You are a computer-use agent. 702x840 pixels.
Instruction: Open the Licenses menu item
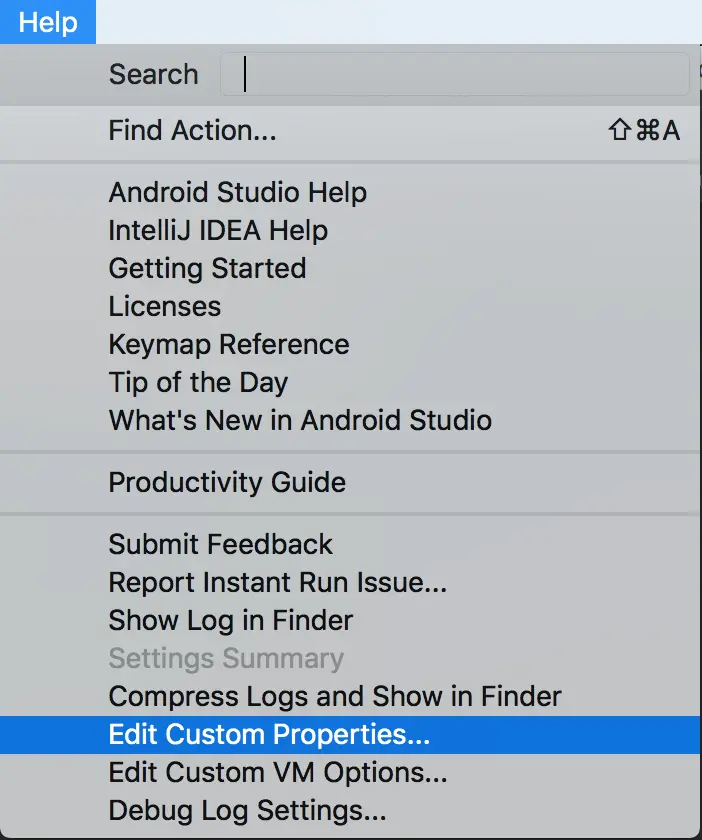point(165,306)
